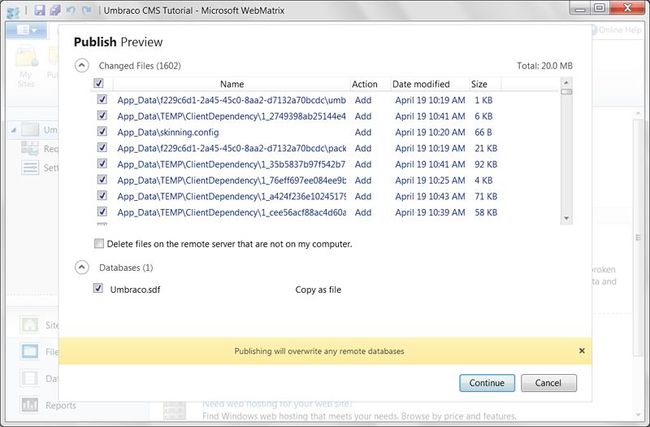Screen dimensions: 650x427
Task: Enable Delete files on the remote server option
Action: pyautogui.click(x=99, y=243)
